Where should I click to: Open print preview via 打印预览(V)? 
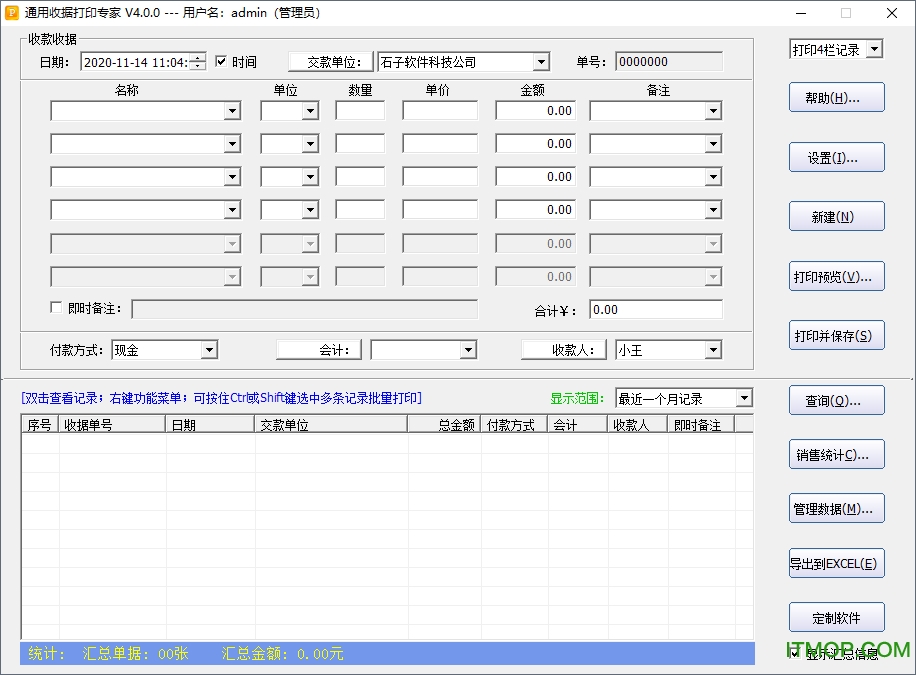pyautogui.click(x=836, y=276)
